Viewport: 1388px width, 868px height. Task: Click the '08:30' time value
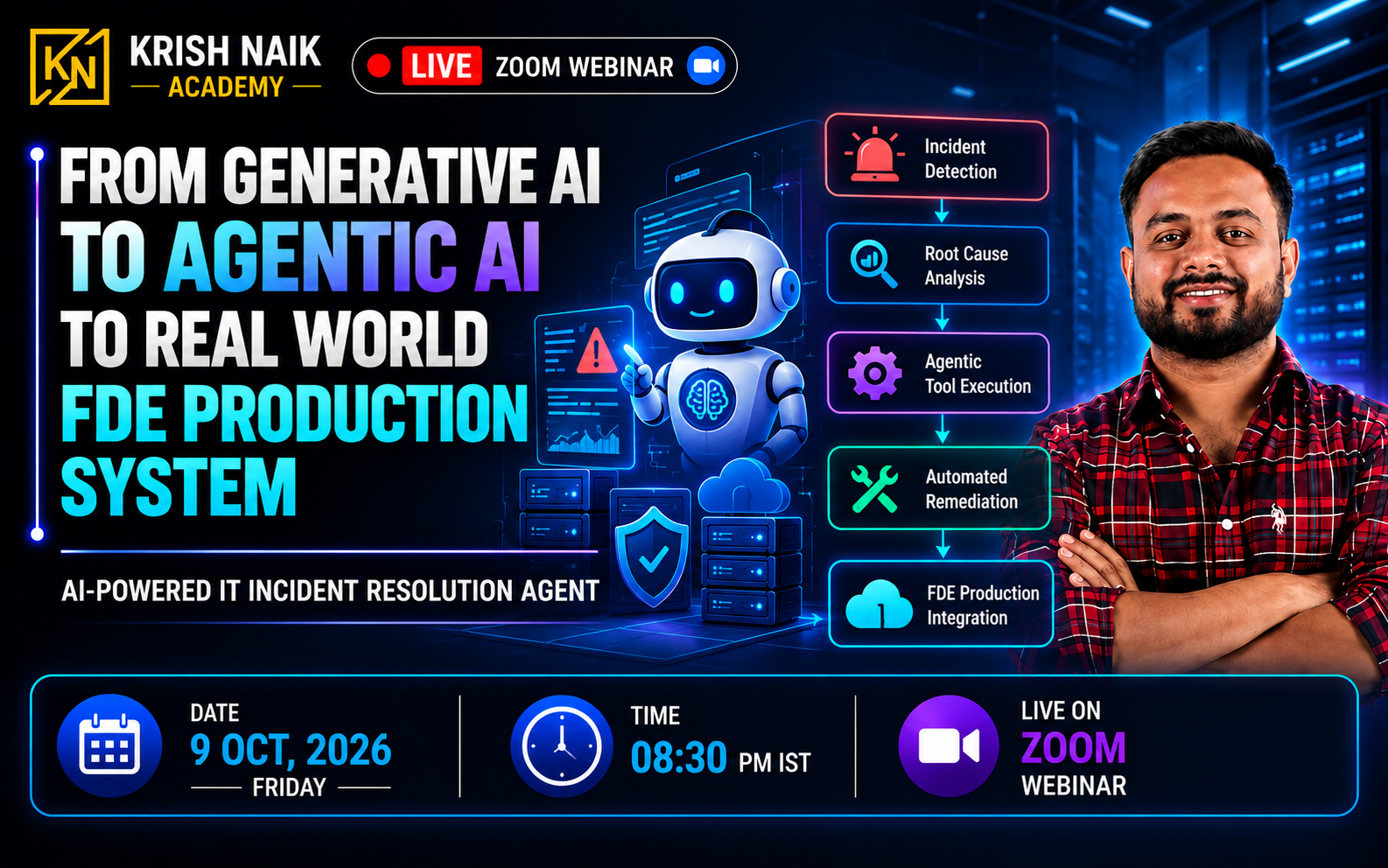679,758
